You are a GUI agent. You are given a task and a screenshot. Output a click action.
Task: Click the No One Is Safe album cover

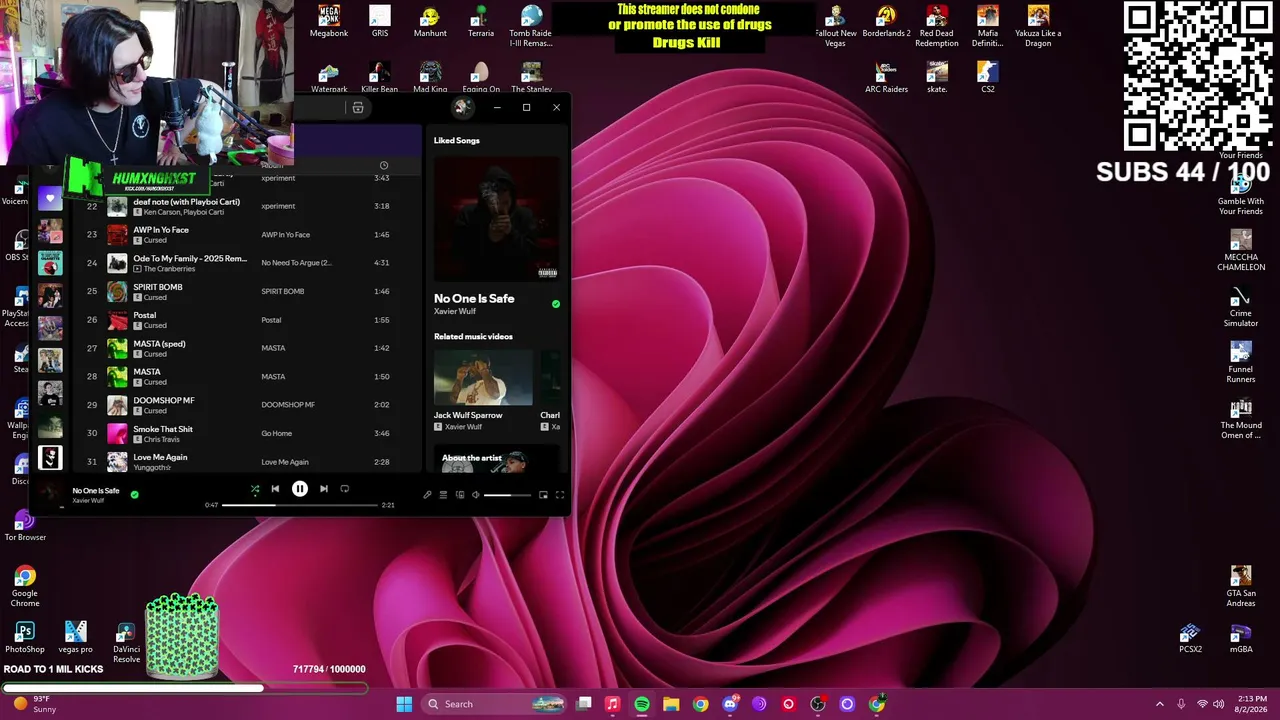point(497,219)
